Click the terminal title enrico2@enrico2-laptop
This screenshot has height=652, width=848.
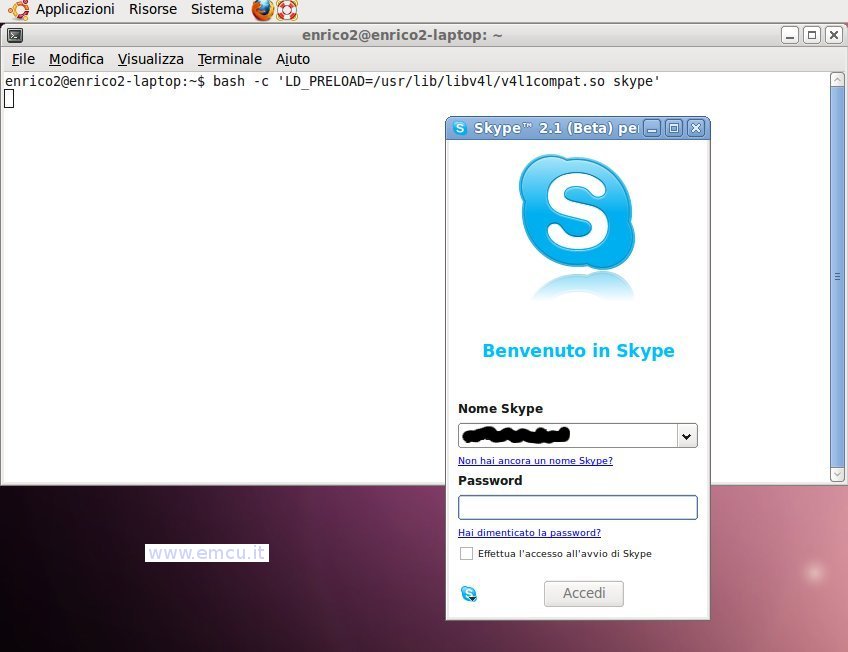[402, 35]
